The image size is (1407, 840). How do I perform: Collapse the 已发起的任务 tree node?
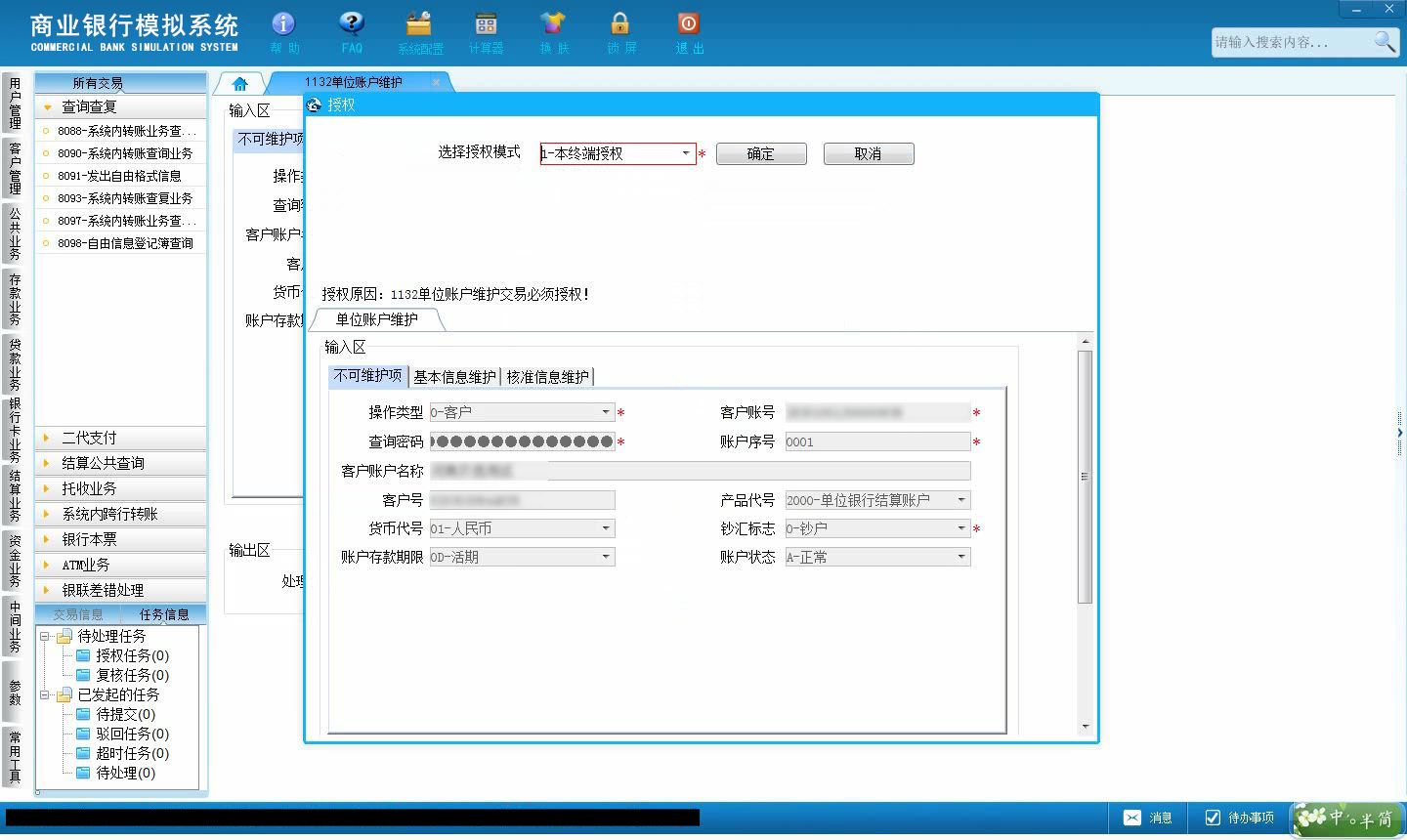tap(45, 694)
